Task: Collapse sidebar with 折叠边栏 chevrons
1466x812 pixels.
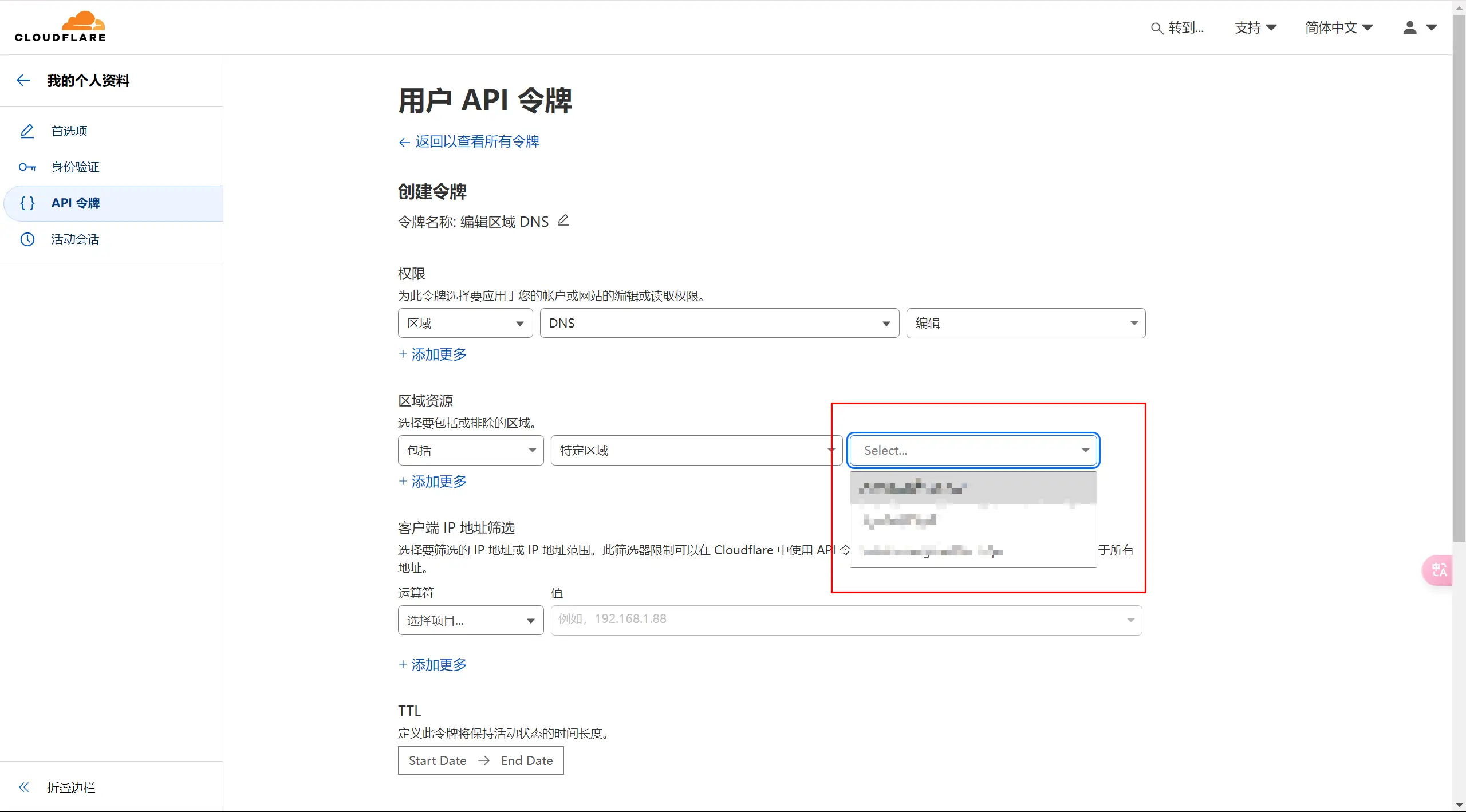Action: [24, 787]
